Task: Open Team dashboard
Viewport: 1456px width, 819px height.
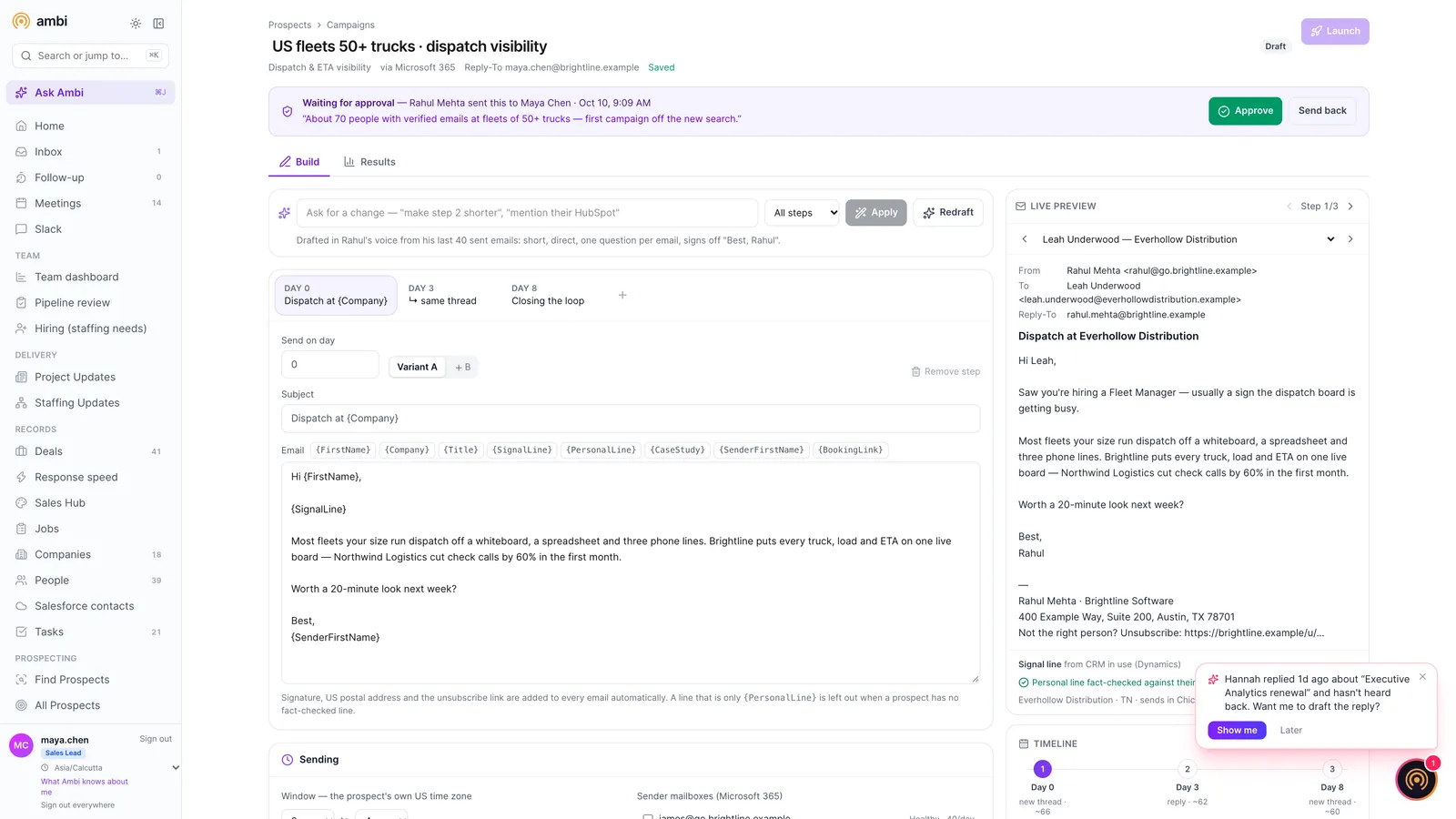Action: point(90,278)
